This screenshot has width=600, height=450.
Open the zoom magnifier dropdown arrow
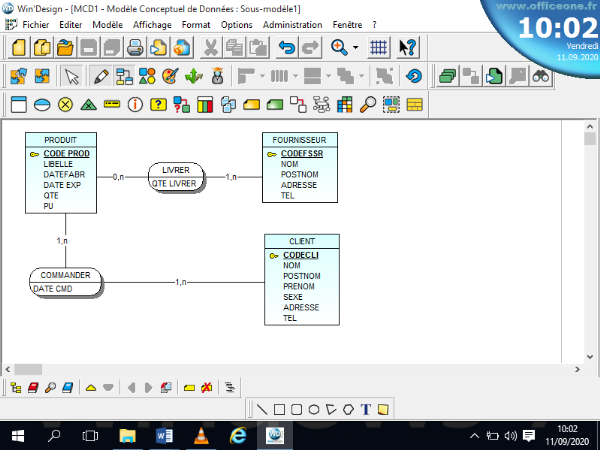pos(355,47)
